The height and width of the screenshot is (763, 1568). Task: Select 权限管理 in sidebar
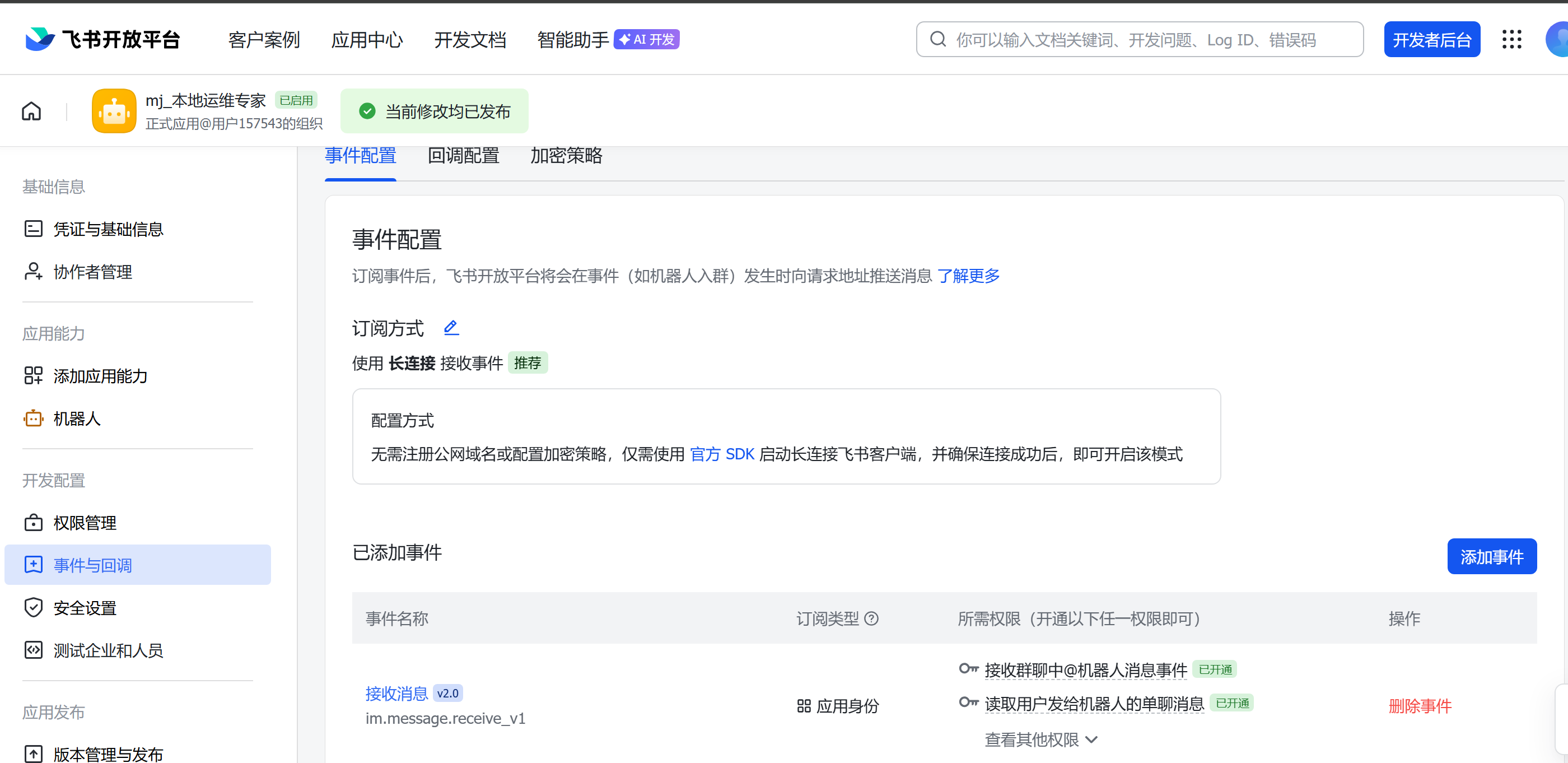[138, 523]
